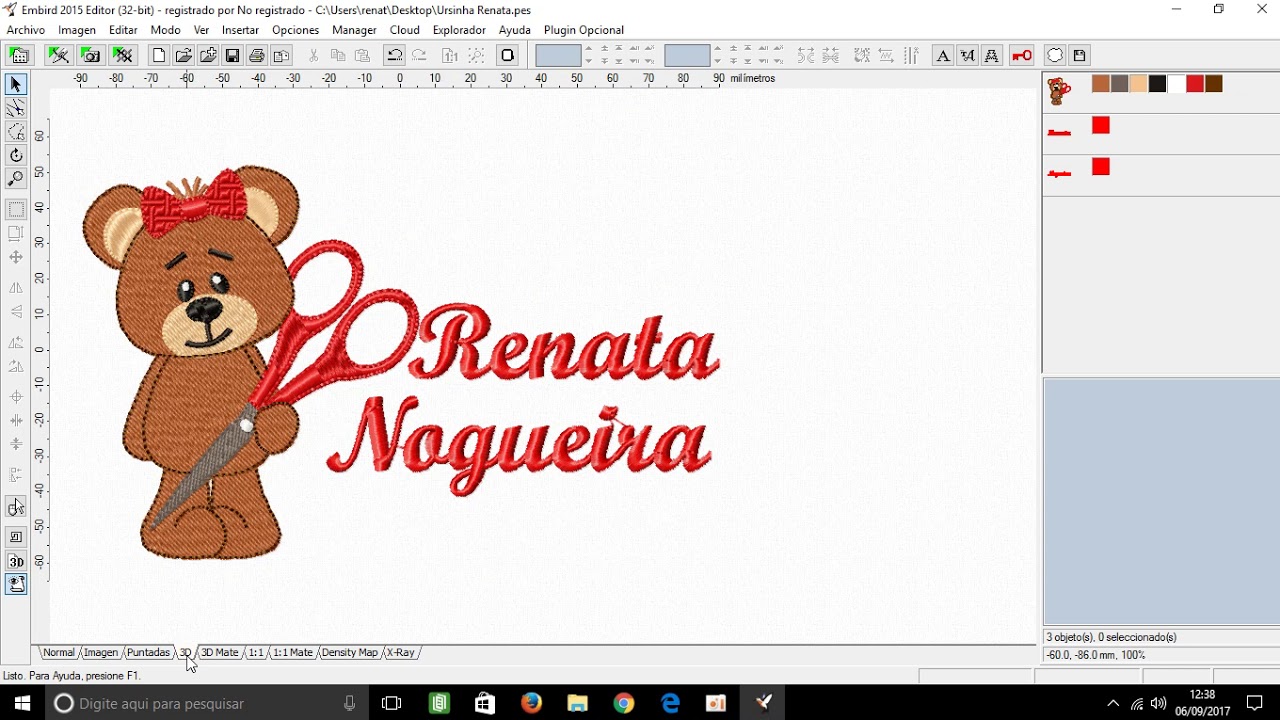Switch to the 3D Mate view tab

[x=219, y=652]
